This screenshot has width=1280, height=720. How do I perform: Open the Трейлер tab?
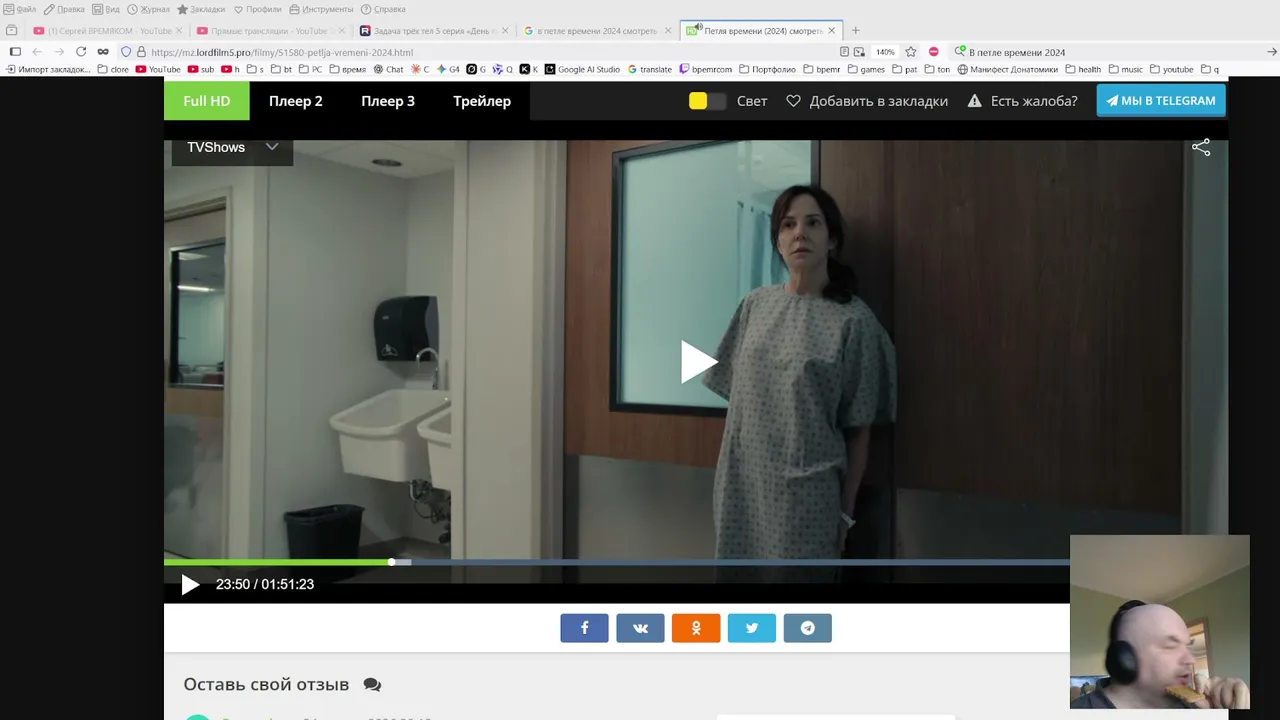pos(482,101)
